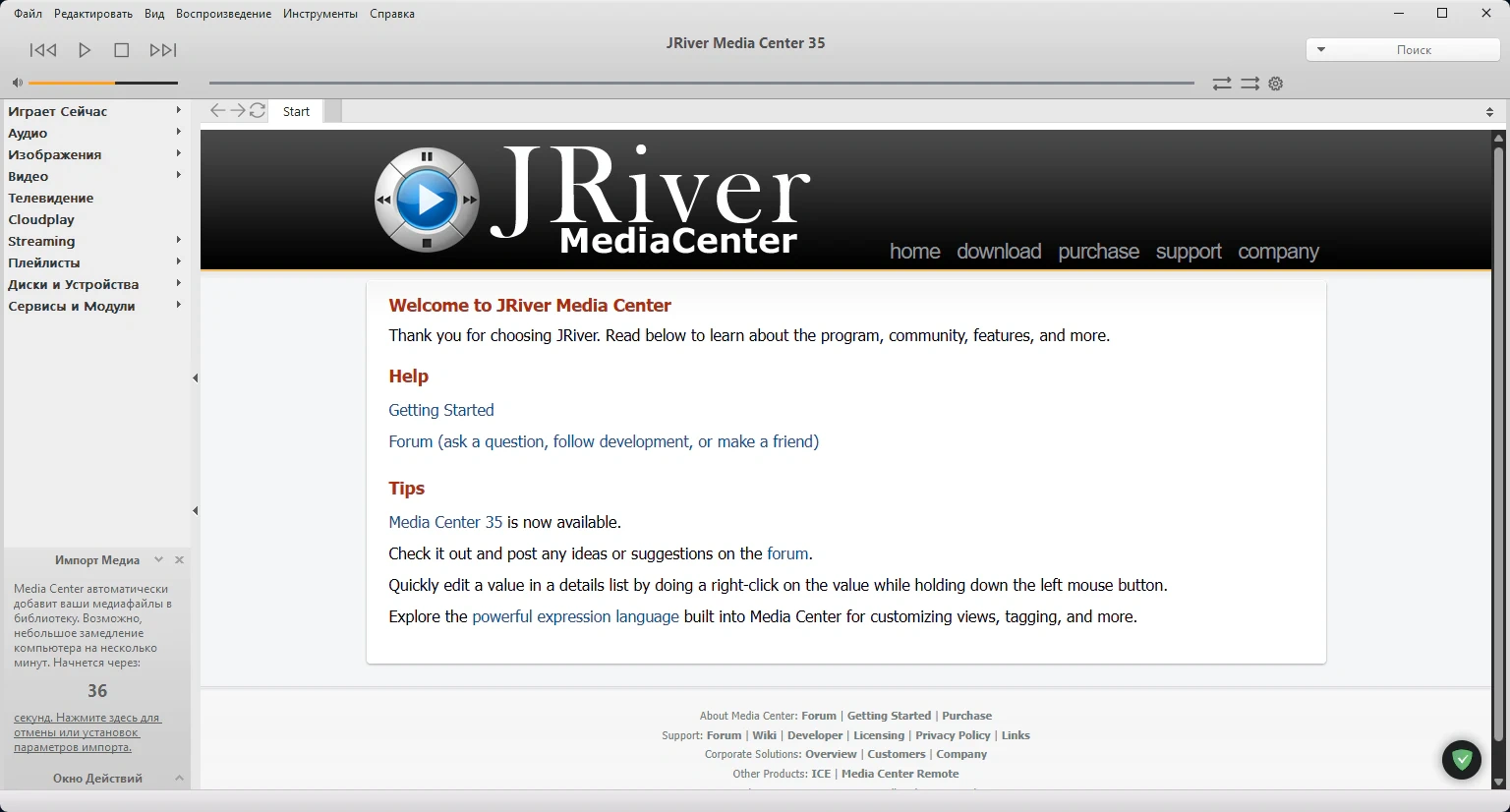Click the JRiver play-button logo

click(427, 200)
